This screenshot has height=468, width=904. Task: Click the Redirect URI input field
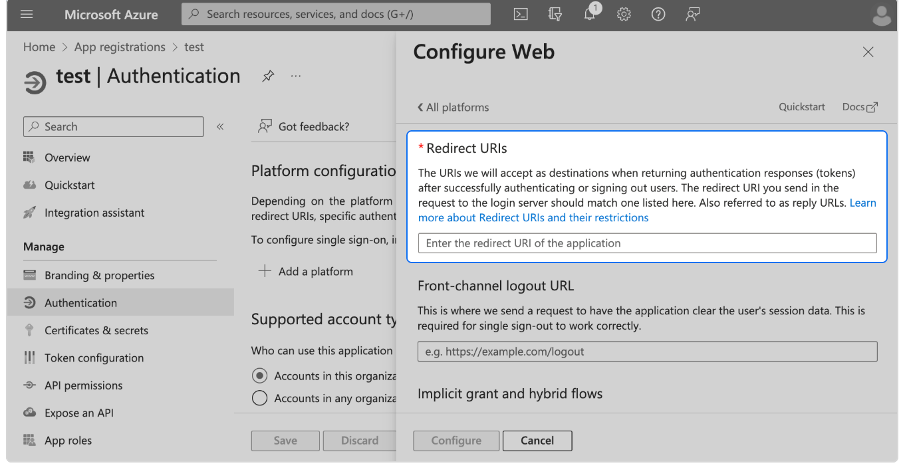pyautogui.click(x=647, y=243)
